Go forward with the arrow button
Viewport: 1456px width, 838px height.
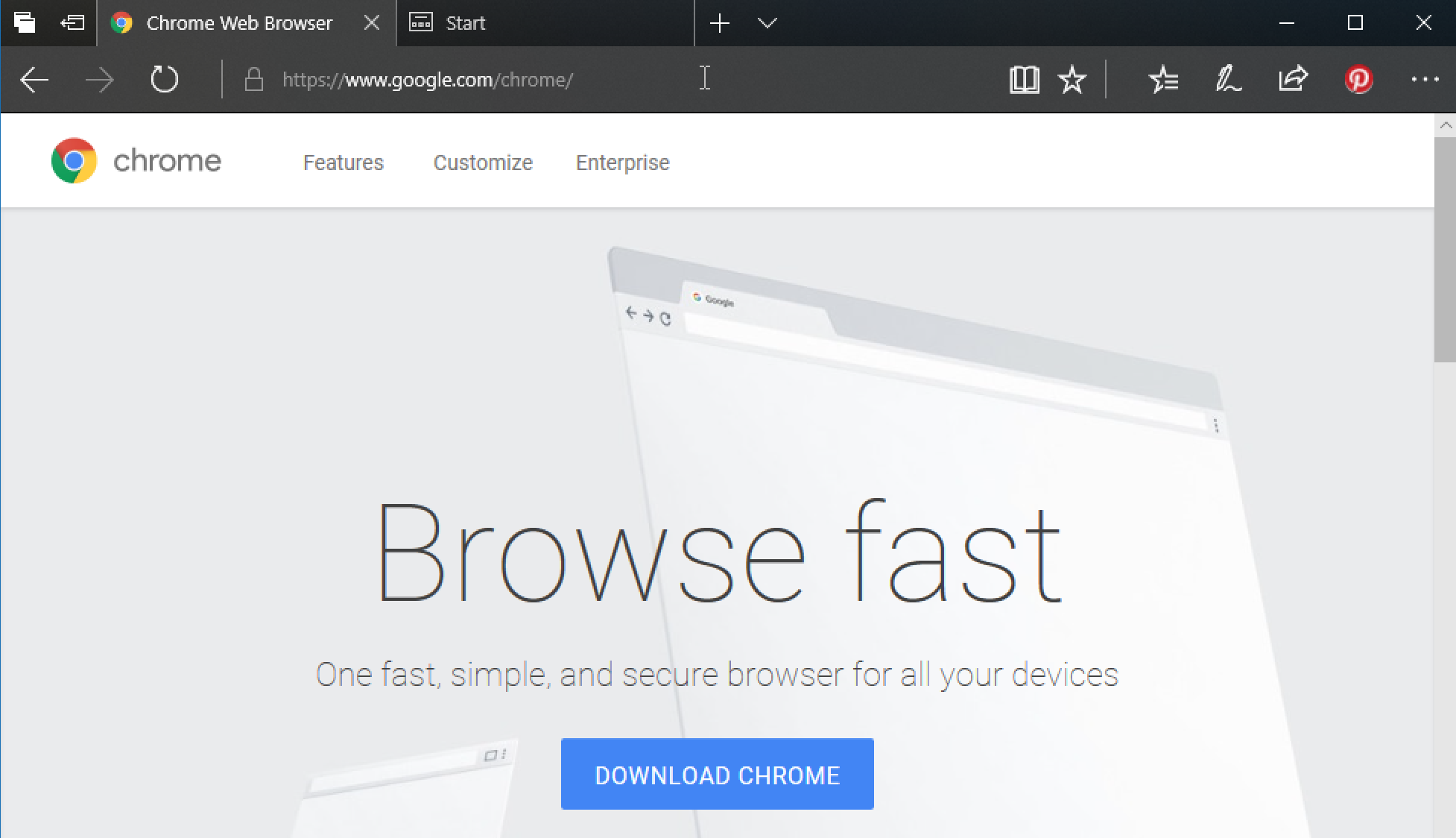pyautogui.click(x=99, y=80)
